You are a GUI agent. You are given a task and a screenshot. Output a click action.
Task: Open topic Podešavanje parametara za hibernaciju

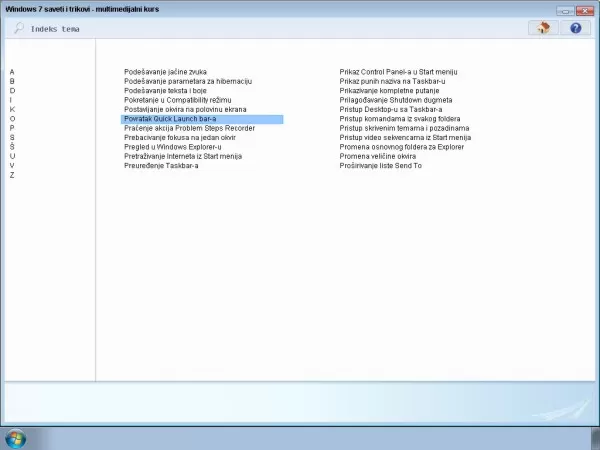point(188,81)
